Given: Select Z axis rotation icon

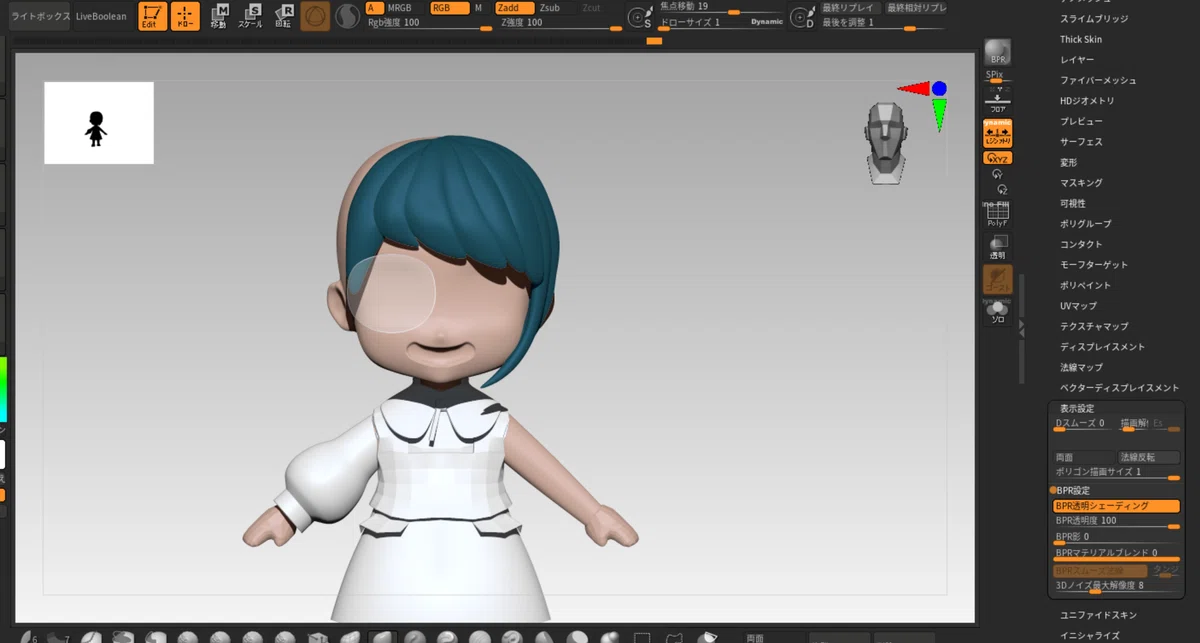Looking at the screenshot, I should (x=1001, y=189).
